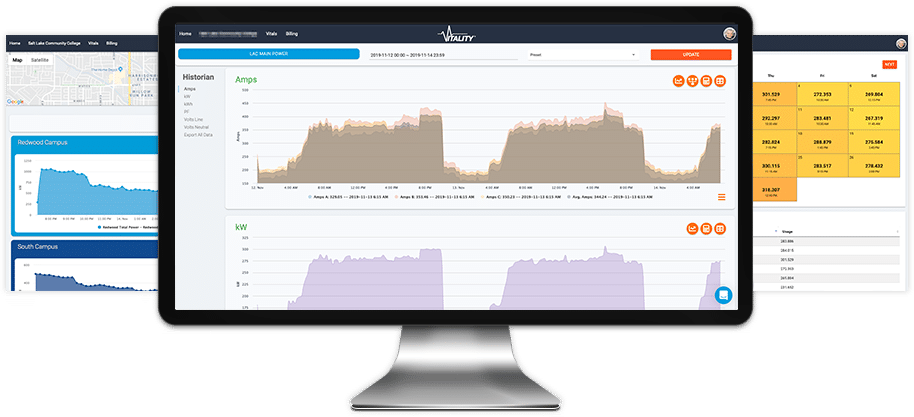The width and height of the screenshot is (914, 417).
Task: Click the table view icon in kW panel
Action: point(720,229)
